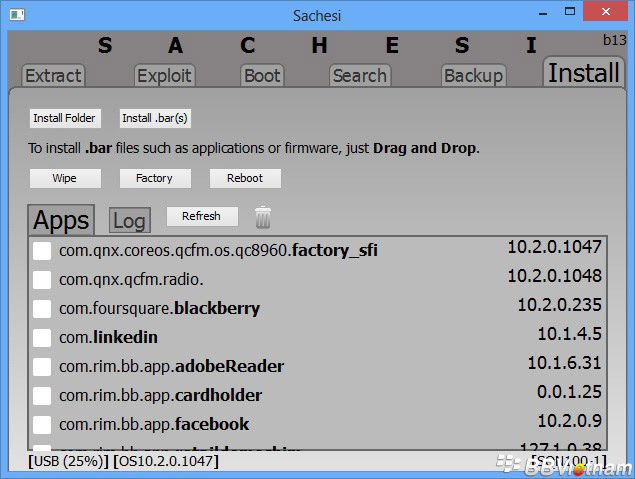Image resolution: width=635 pixels, height=479 pixels.
Task: Click version number 10.1.4.5
Action: click(569, 334)
